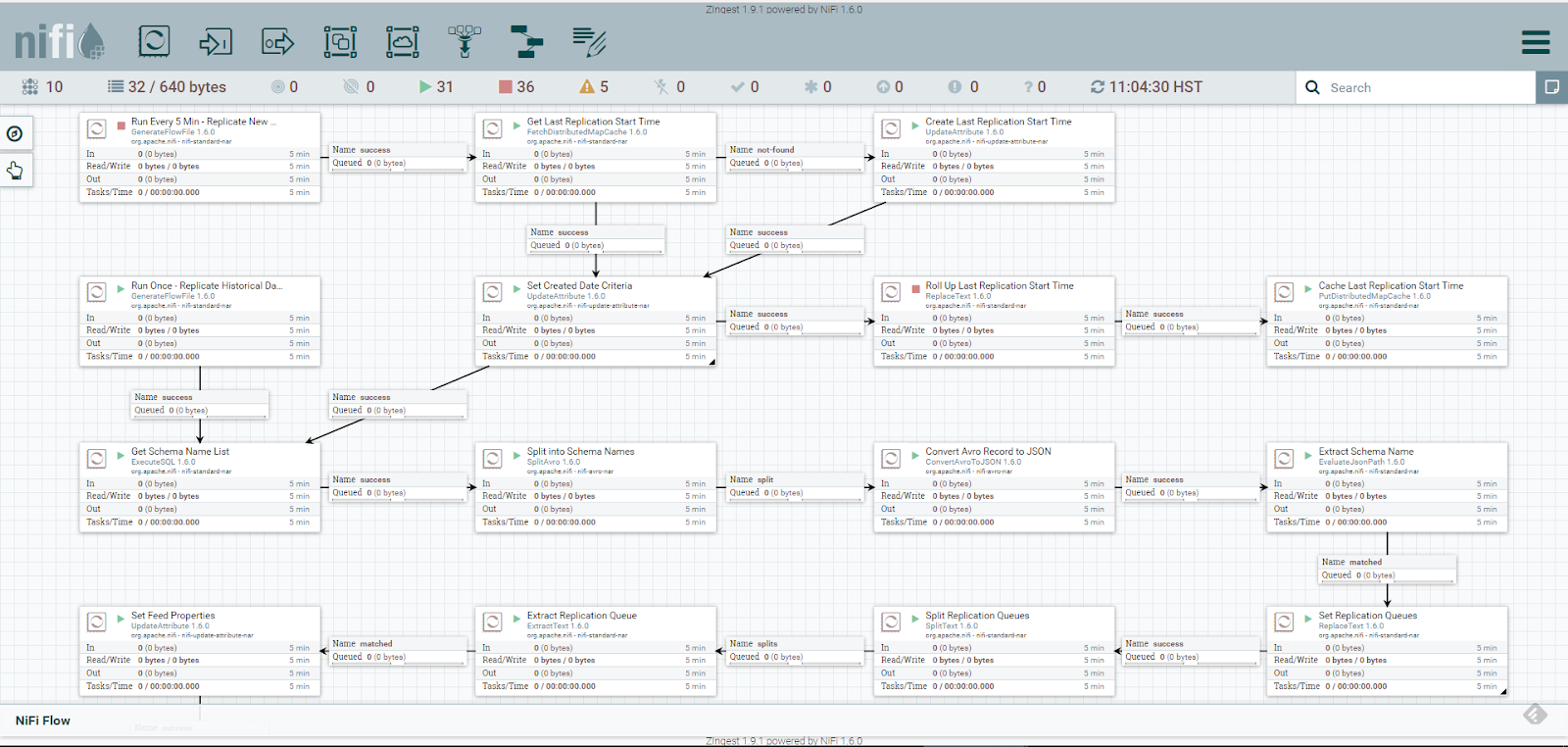Click the processor icon on Set Feed Properties
This screenshot has width=1568, height=747.
pyautogui.click(x=97, y=622)
